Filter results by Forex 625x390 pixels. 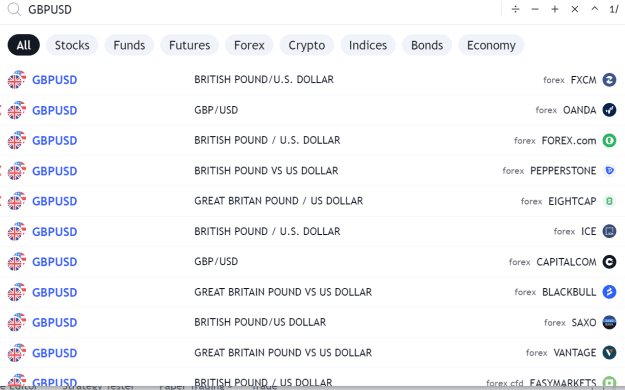click(249, 45)
